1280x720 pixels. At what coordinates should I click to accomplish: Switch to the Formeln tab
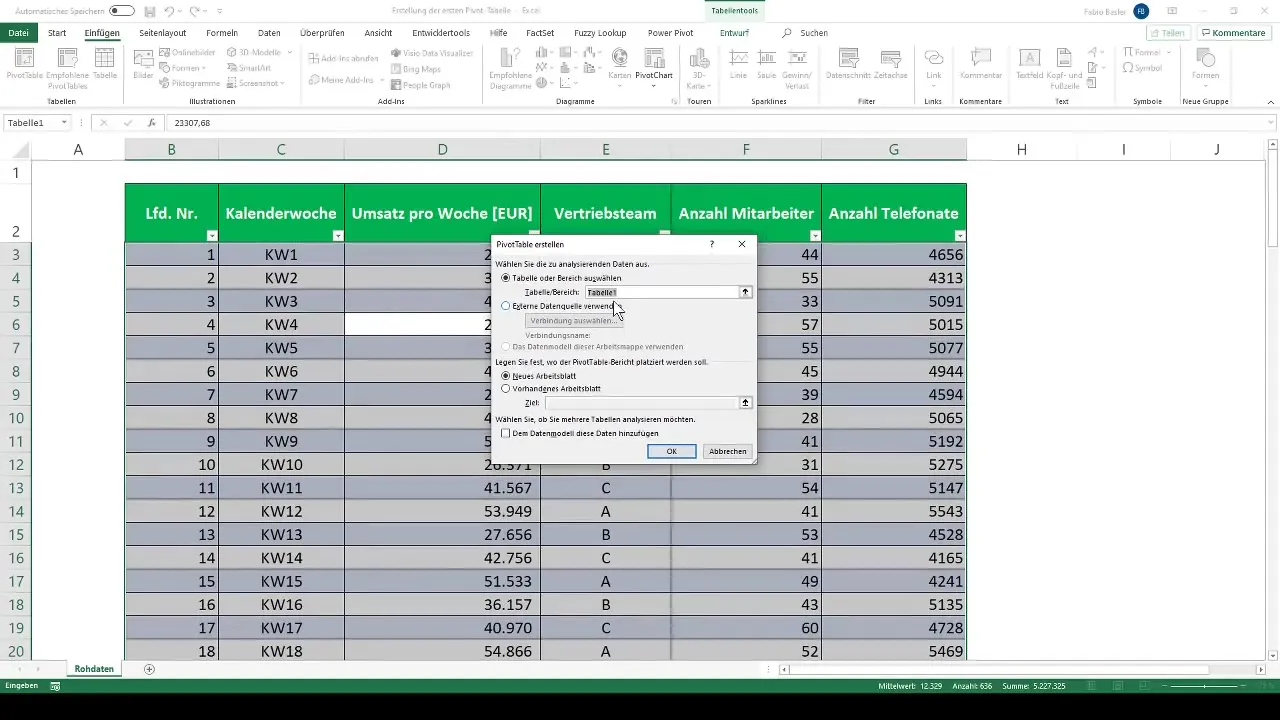(x=222, y=33)
